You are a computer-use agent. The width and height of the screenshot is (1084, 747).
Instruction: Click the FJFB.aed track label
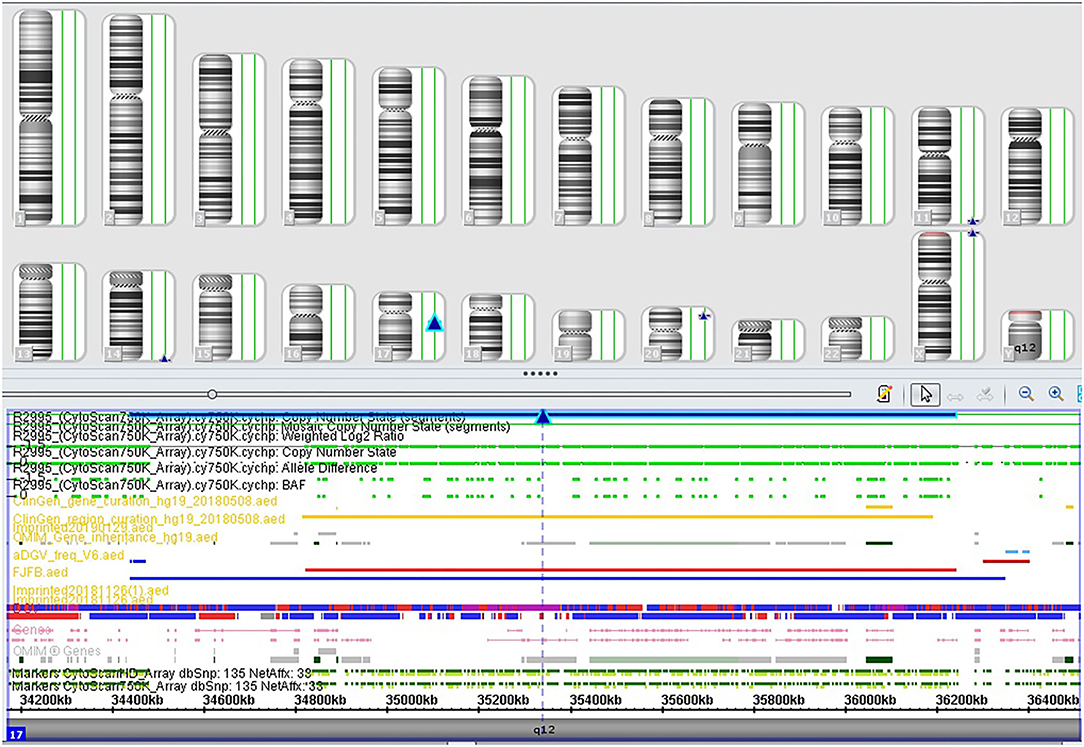(40, 572)
